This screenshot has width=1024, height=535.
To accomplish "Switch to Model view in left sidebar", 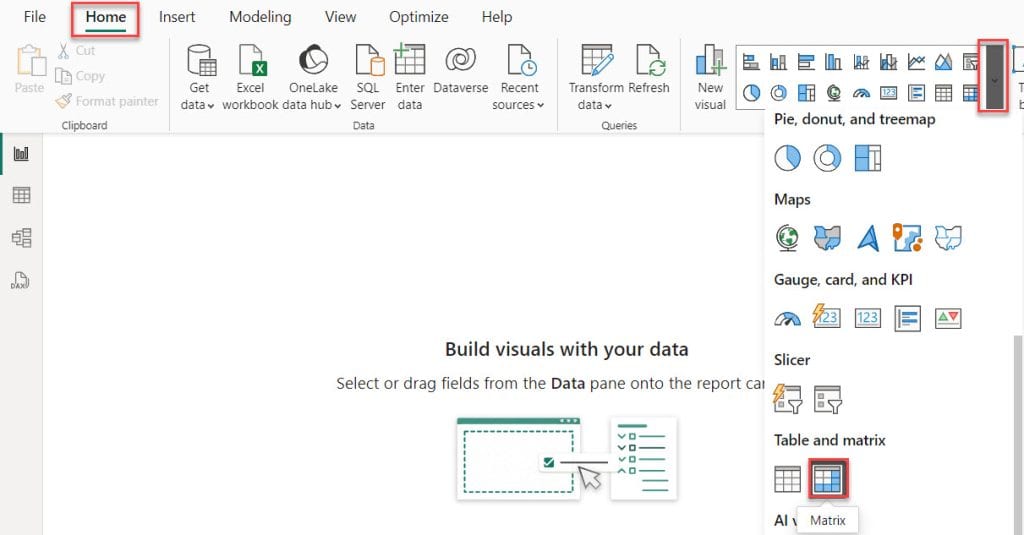I will click(x=22, y=237).
